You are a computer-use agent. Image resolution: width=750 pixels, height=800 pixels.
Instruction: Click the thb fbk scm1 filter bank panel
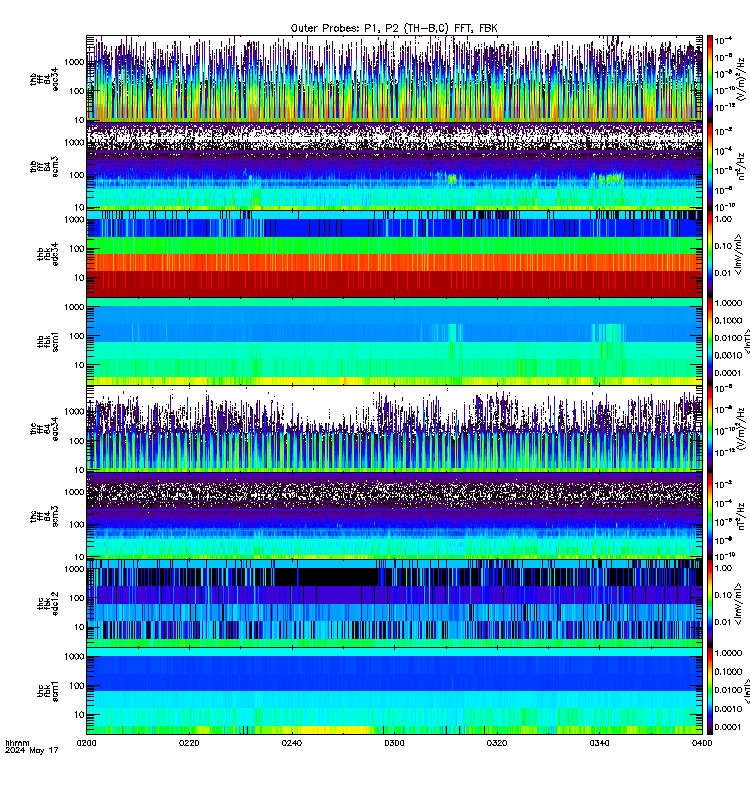click(x=394, y=341)
